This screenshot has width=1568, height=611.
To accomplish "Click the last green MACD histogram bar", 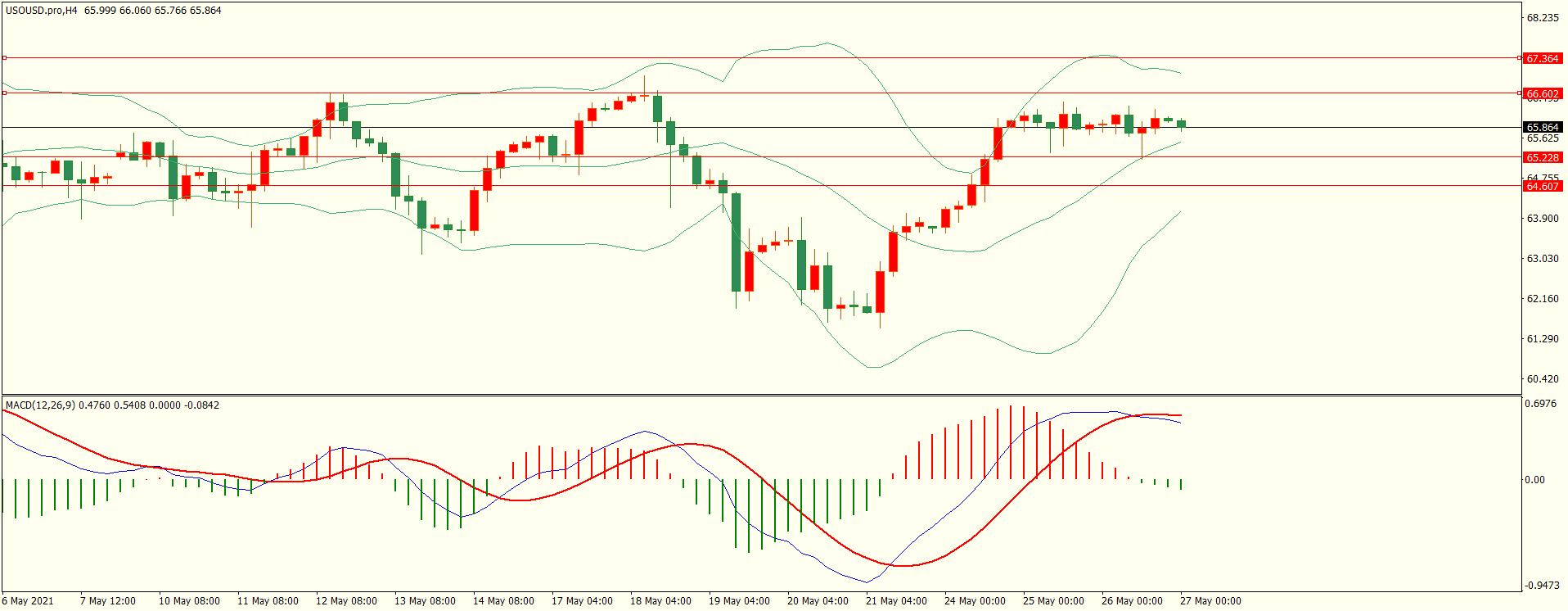I will tap(1181, 485).
